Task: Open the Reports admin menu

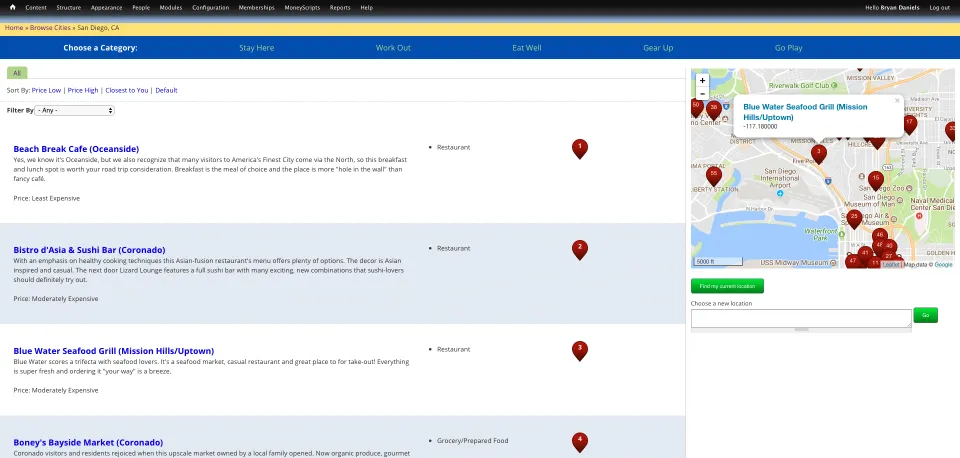Action: tap(340, 7)
